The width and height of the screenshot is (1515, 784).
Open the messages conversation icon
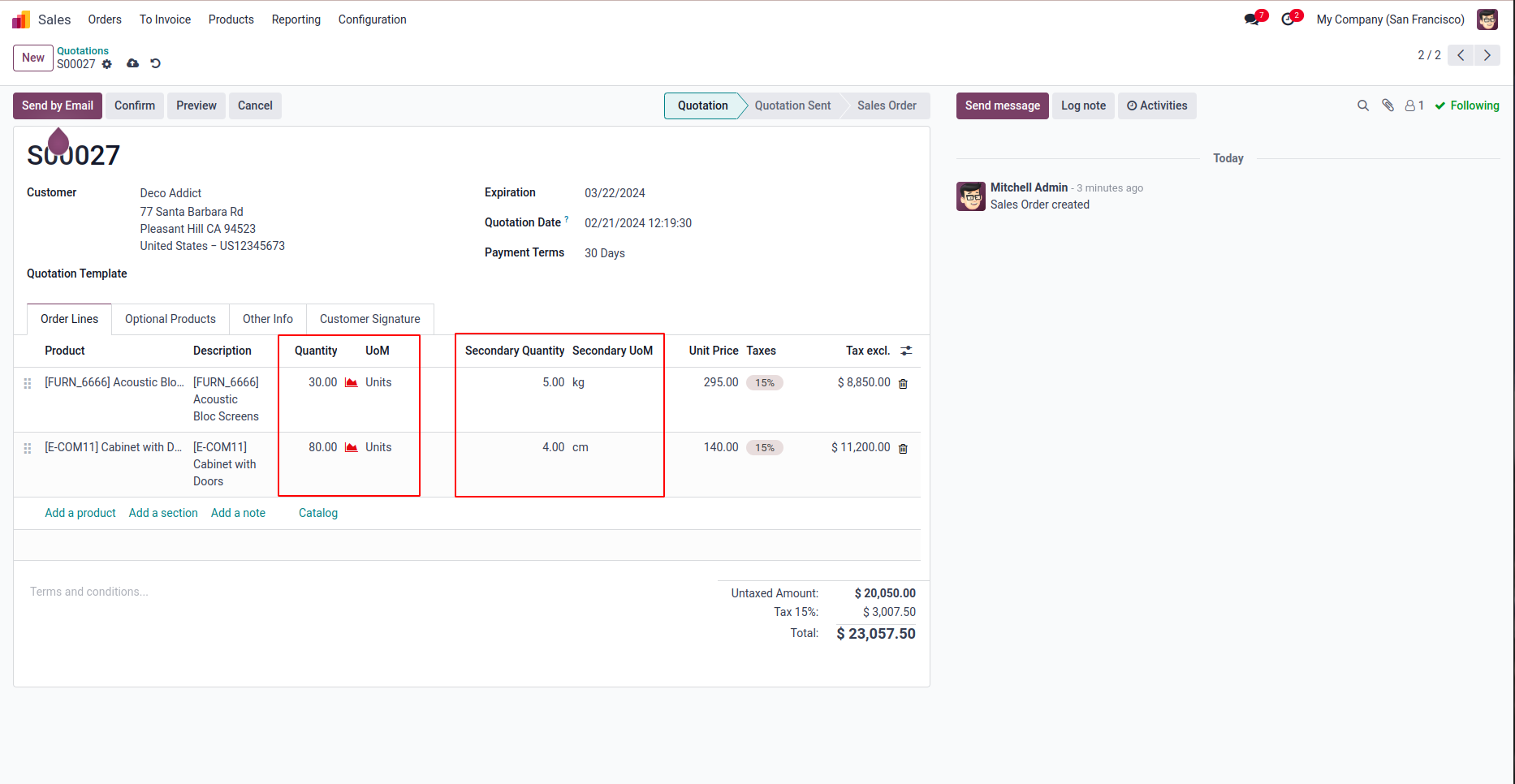(1252, 19)
